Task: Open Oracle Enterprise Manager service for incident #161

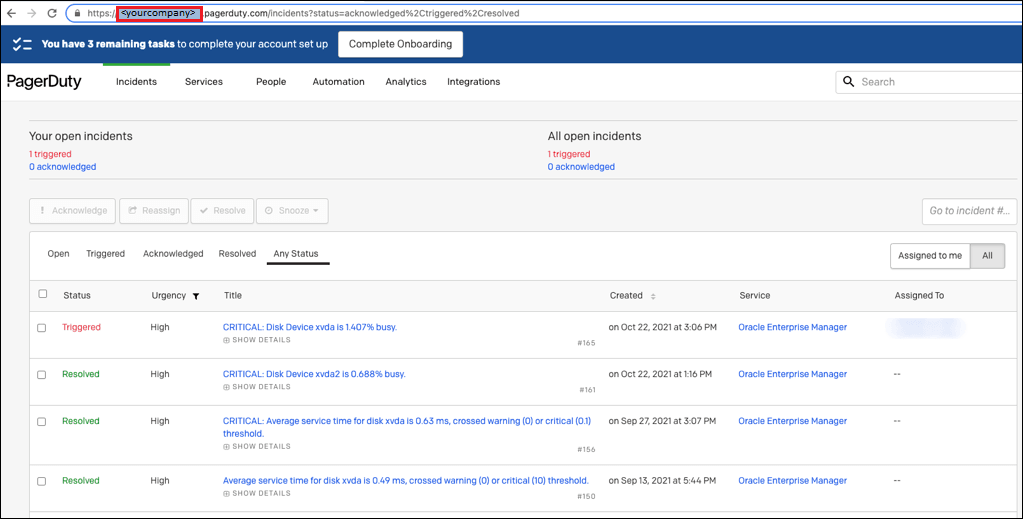Action: 793,374
